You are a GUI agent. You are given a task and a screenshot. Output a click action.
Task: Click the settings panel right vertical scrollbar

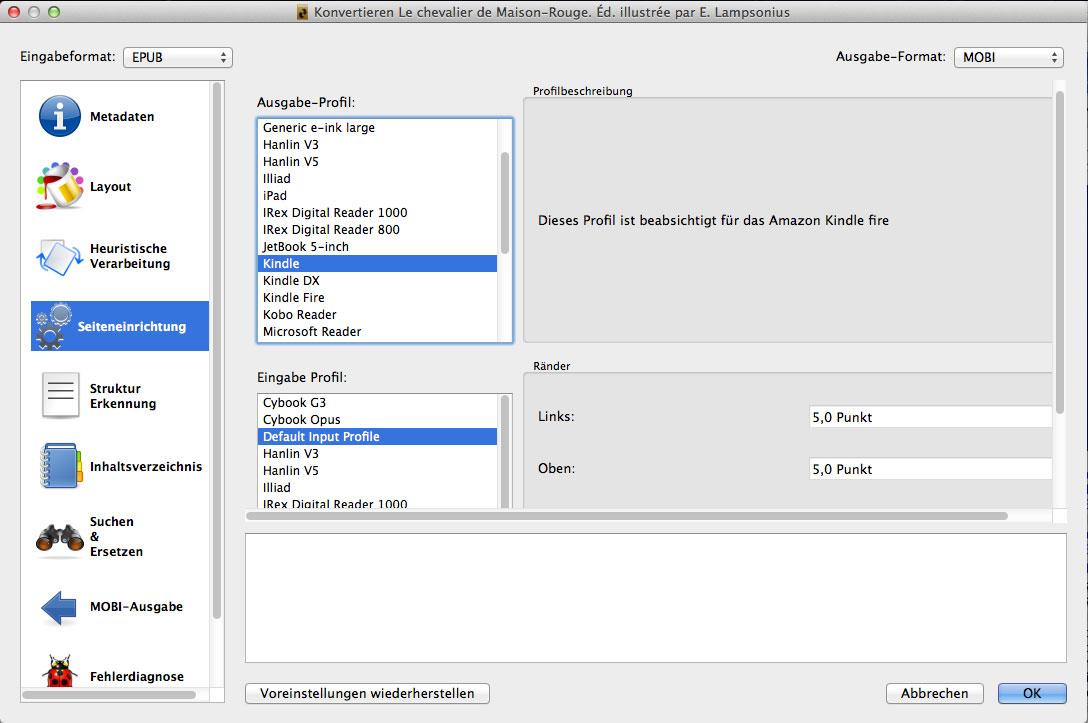(x=1060, y=253)
